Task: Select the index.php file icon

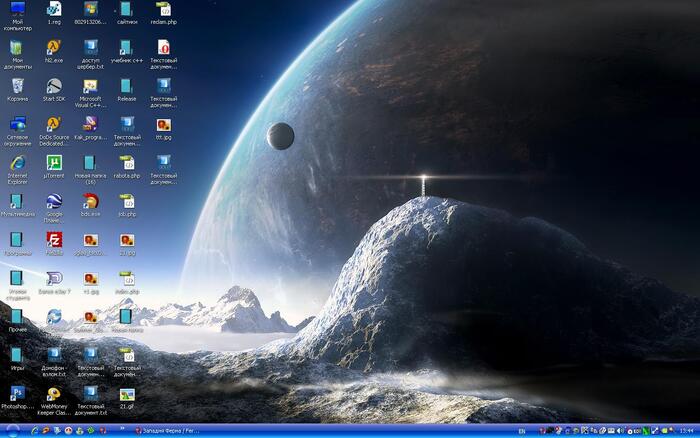Action: tap(127, 279)
